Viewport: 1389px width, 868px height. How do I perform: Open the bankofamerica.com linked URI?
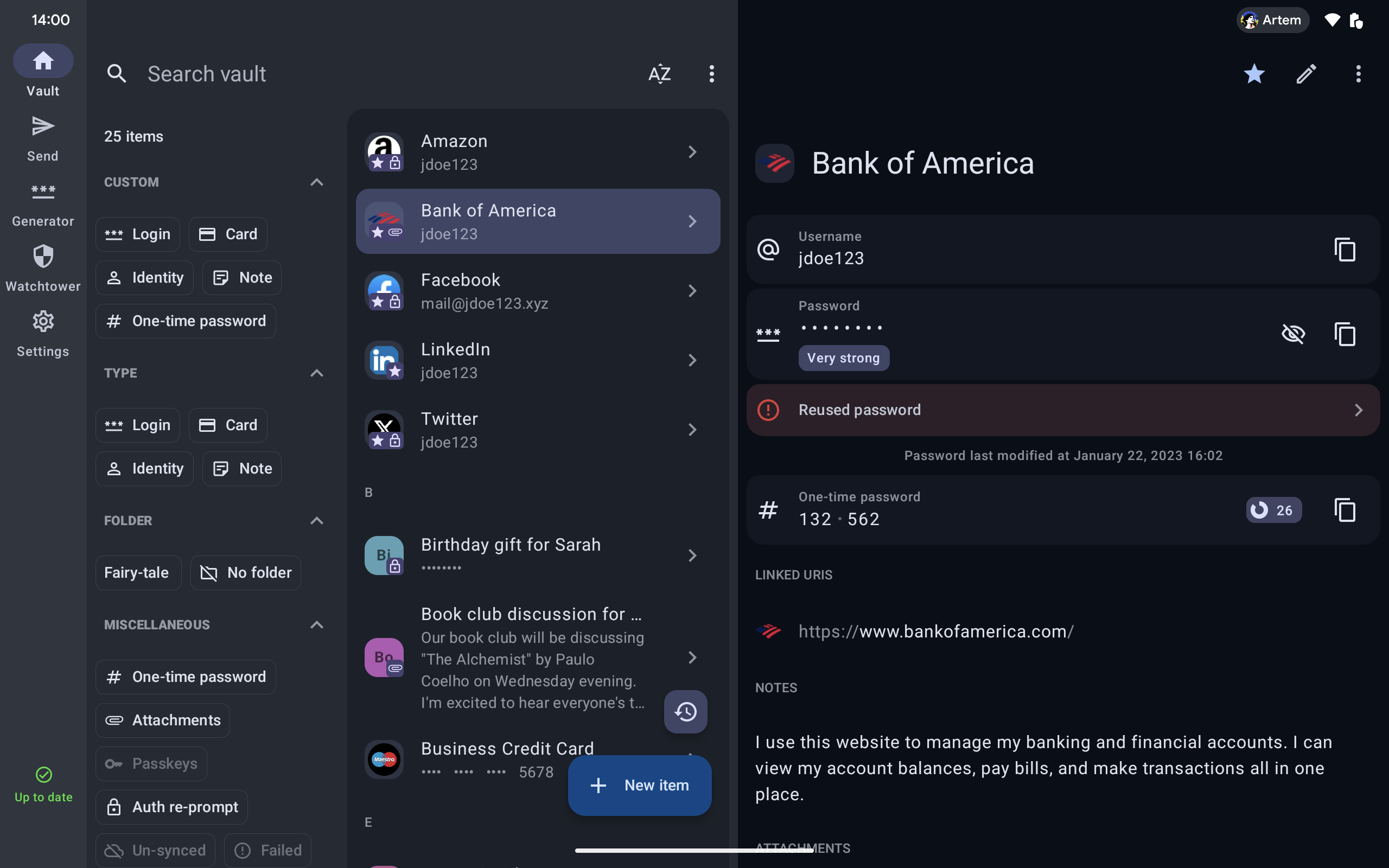[x=935, y=631]
